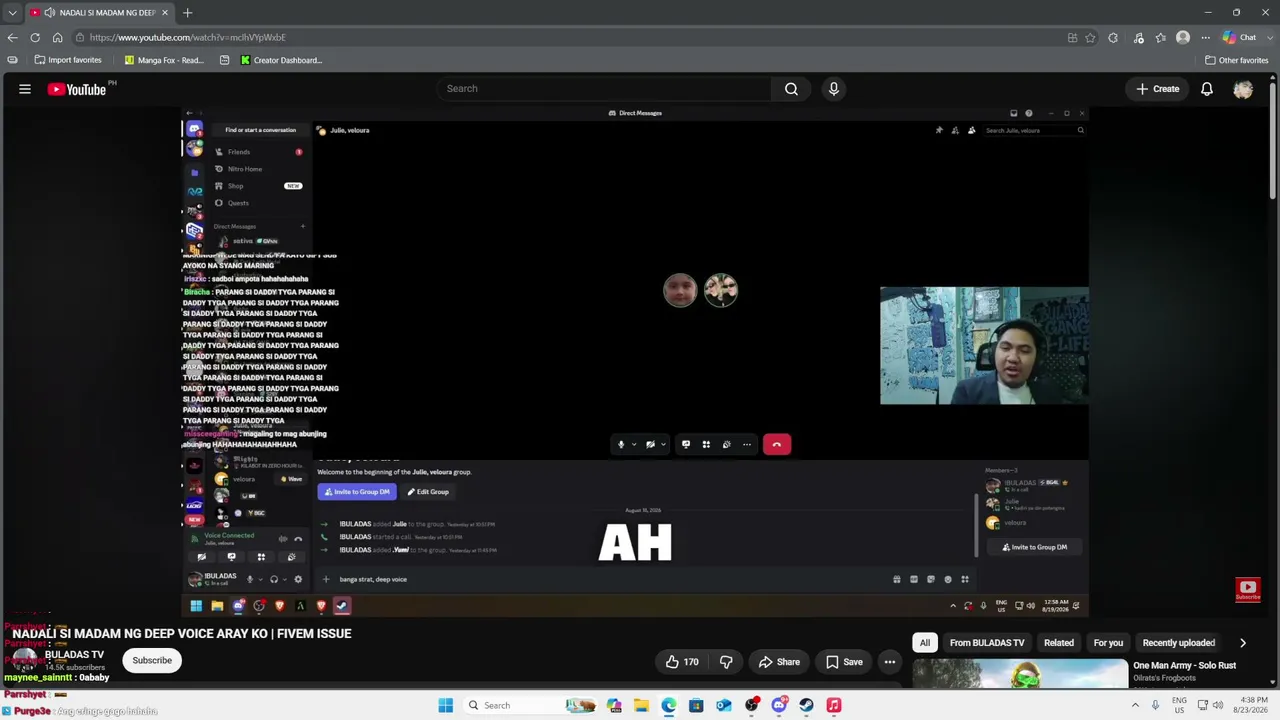
Task: Mute the playing YouTube tab audio
Action: tap(50, 13)
